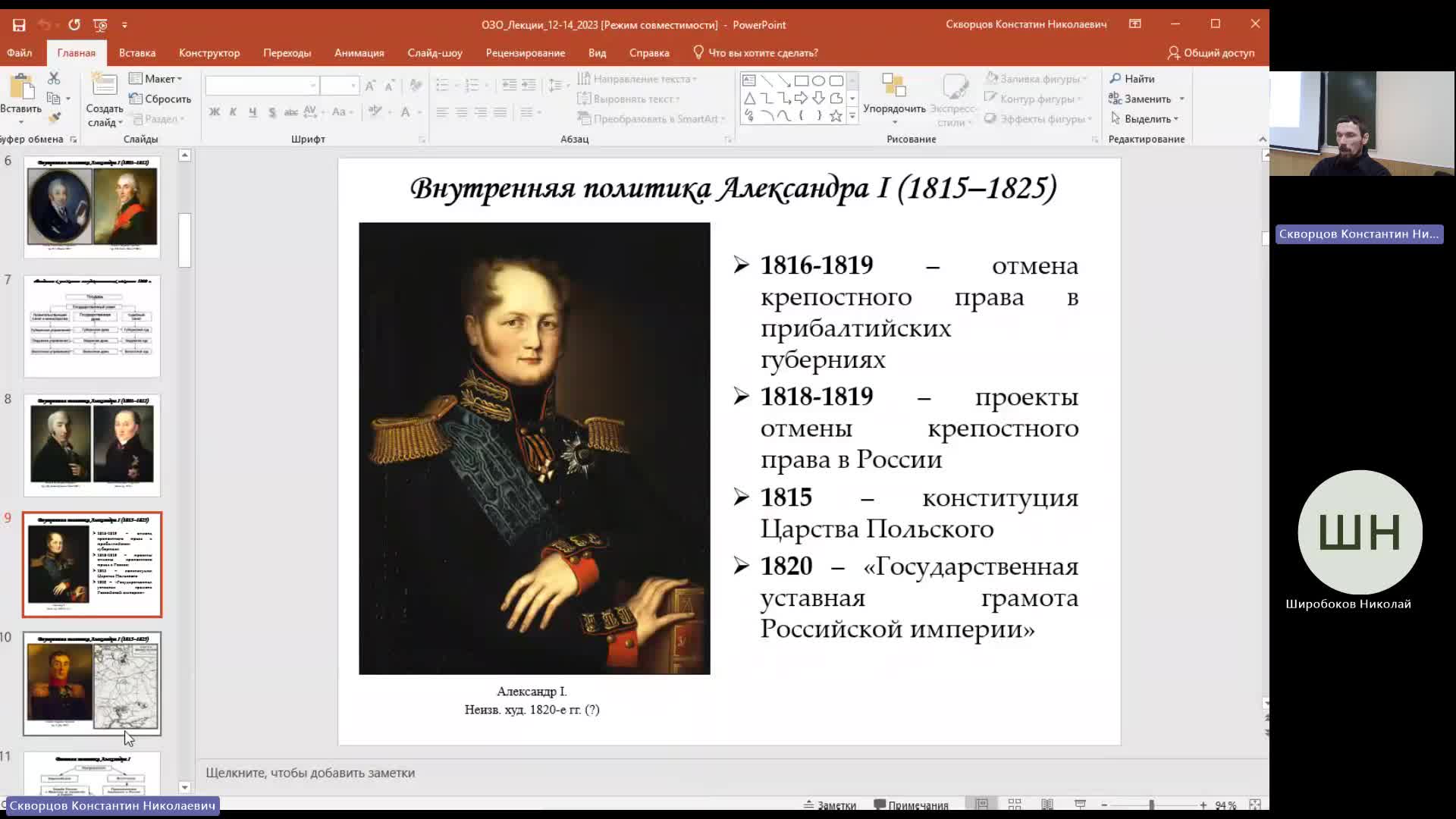
Task: Click the Paste (Вставить) clipboard icon
Action: pyautogui.click(x=21, y=86)
